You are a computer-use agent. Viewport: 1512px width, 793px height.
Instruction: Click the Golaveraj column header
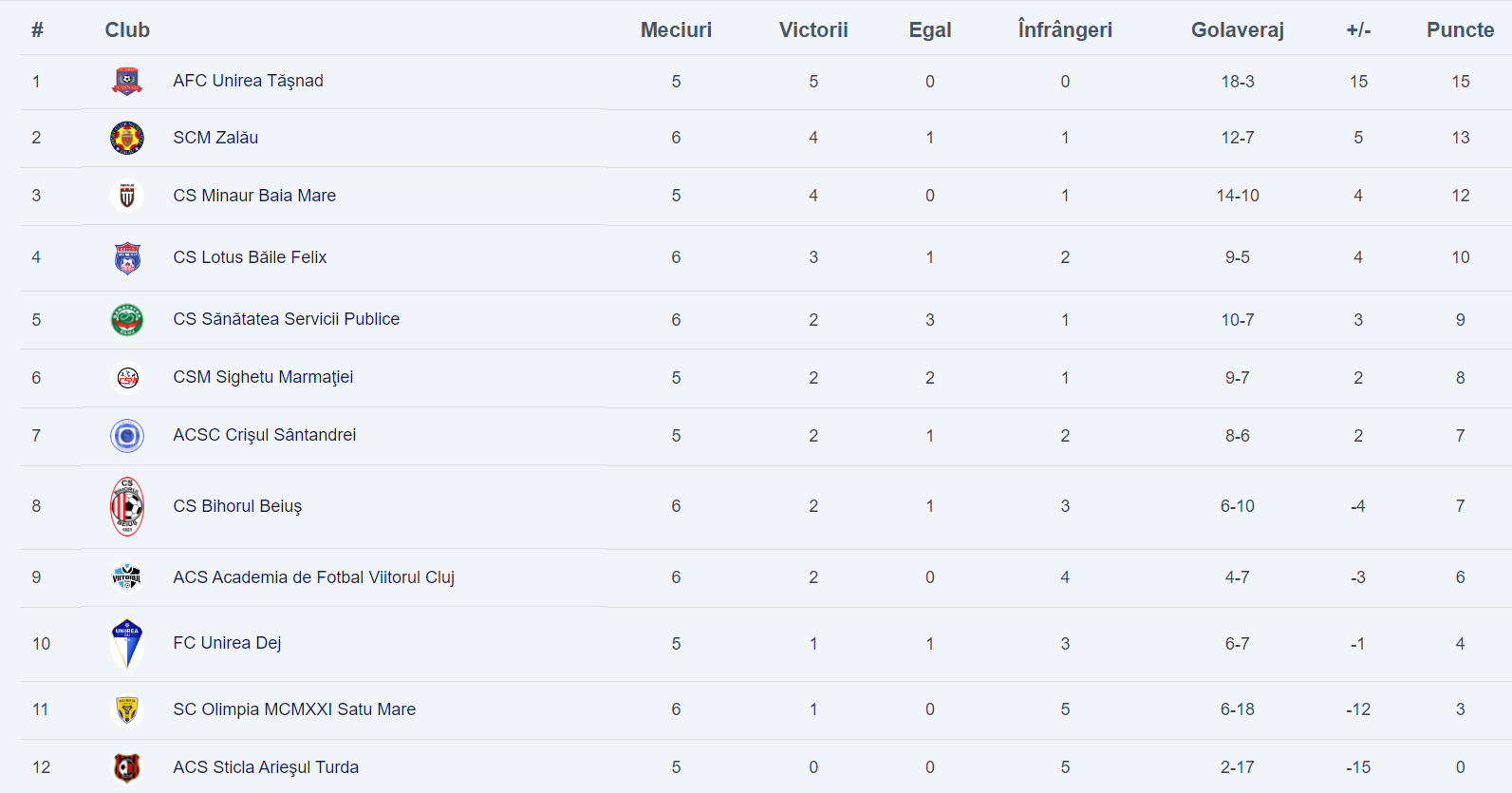pos(1237,29)
